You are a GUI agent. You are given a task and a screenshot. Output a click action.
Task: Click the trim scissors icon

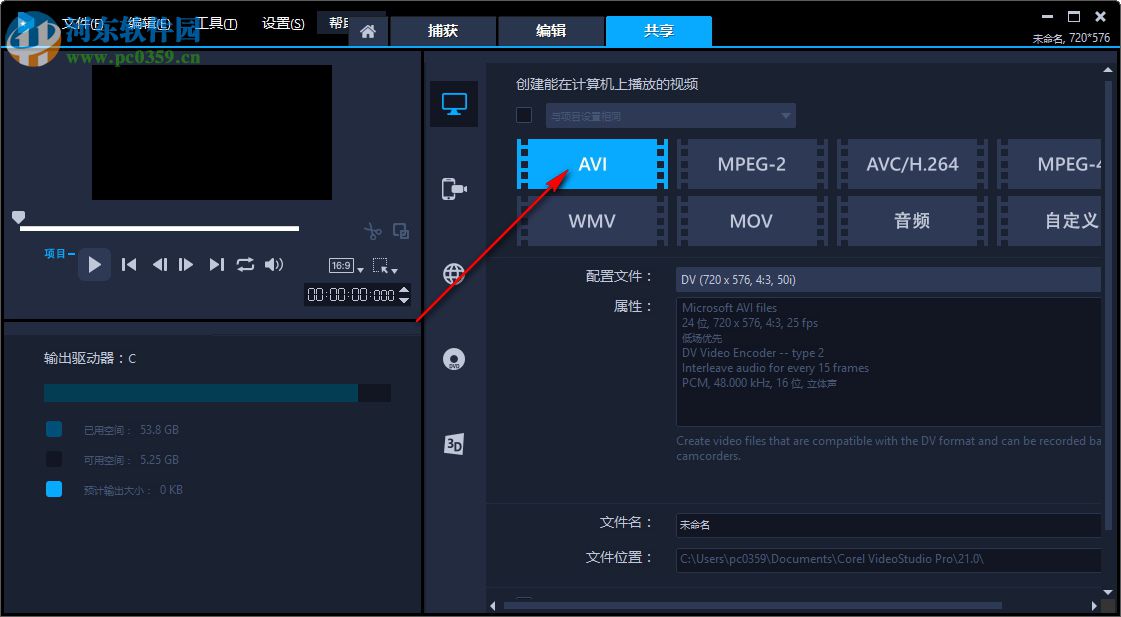tap(371, 231)
